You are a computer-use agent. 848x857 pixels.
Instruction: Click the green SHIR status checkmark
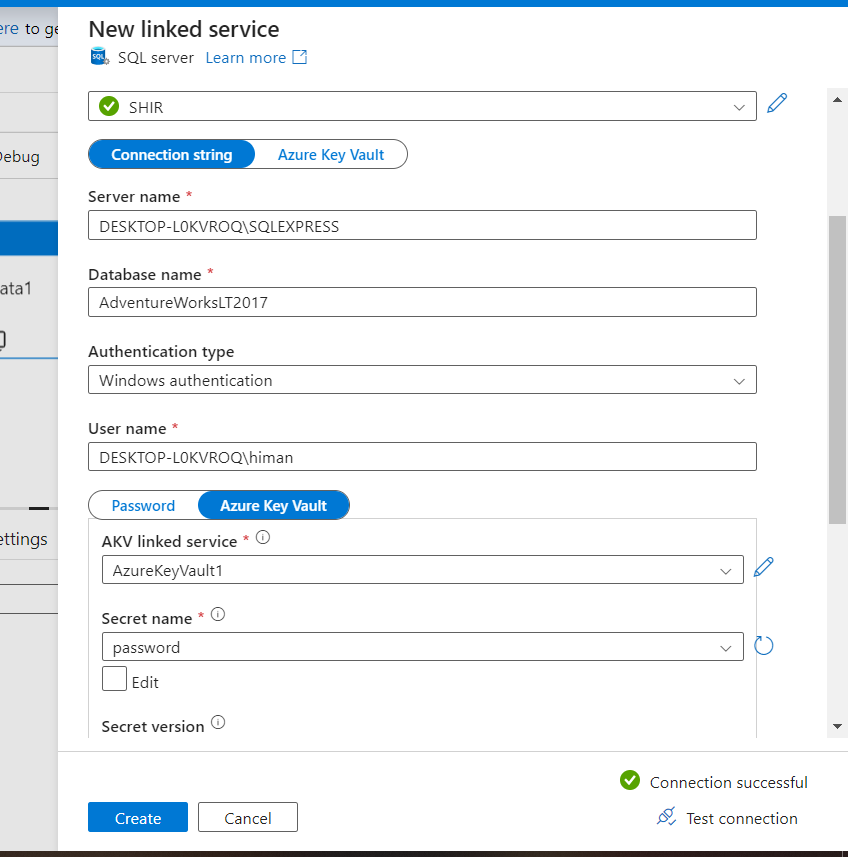[109, 106]
